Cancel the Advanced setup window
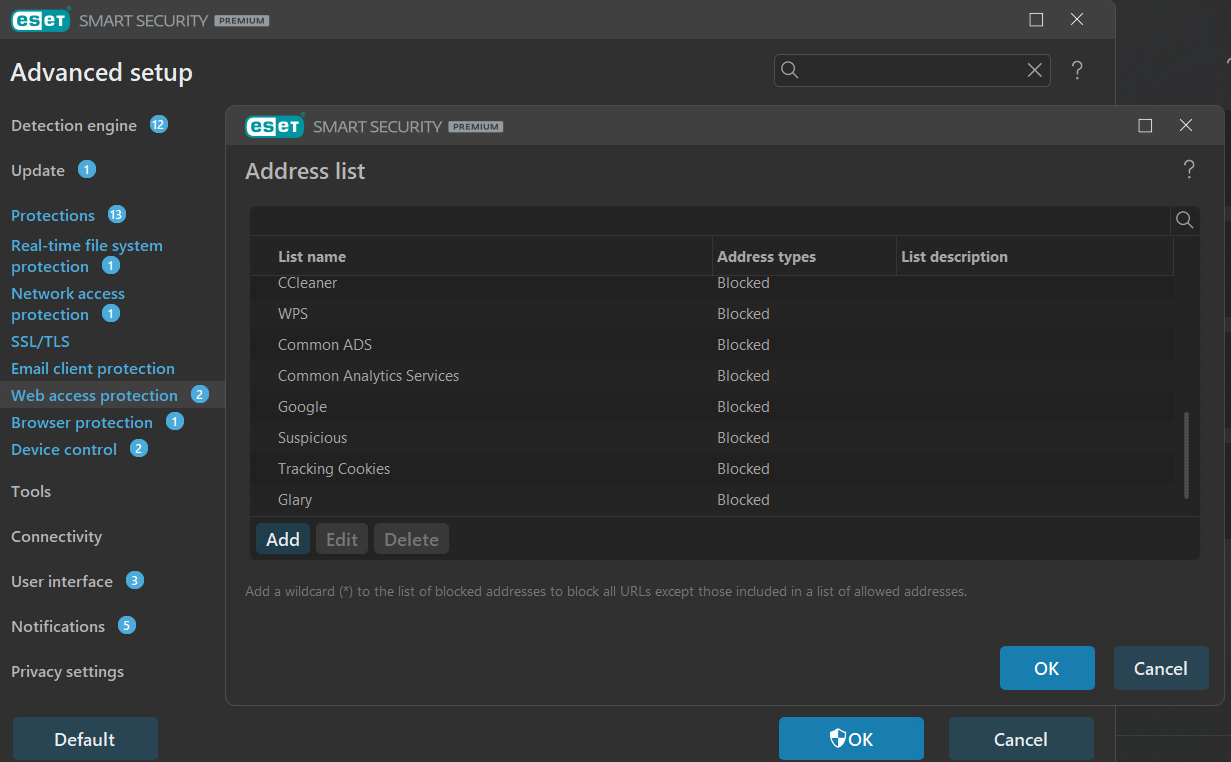Image resolution: width=1231 pixels, height=762 pixels. point(1021,739)
